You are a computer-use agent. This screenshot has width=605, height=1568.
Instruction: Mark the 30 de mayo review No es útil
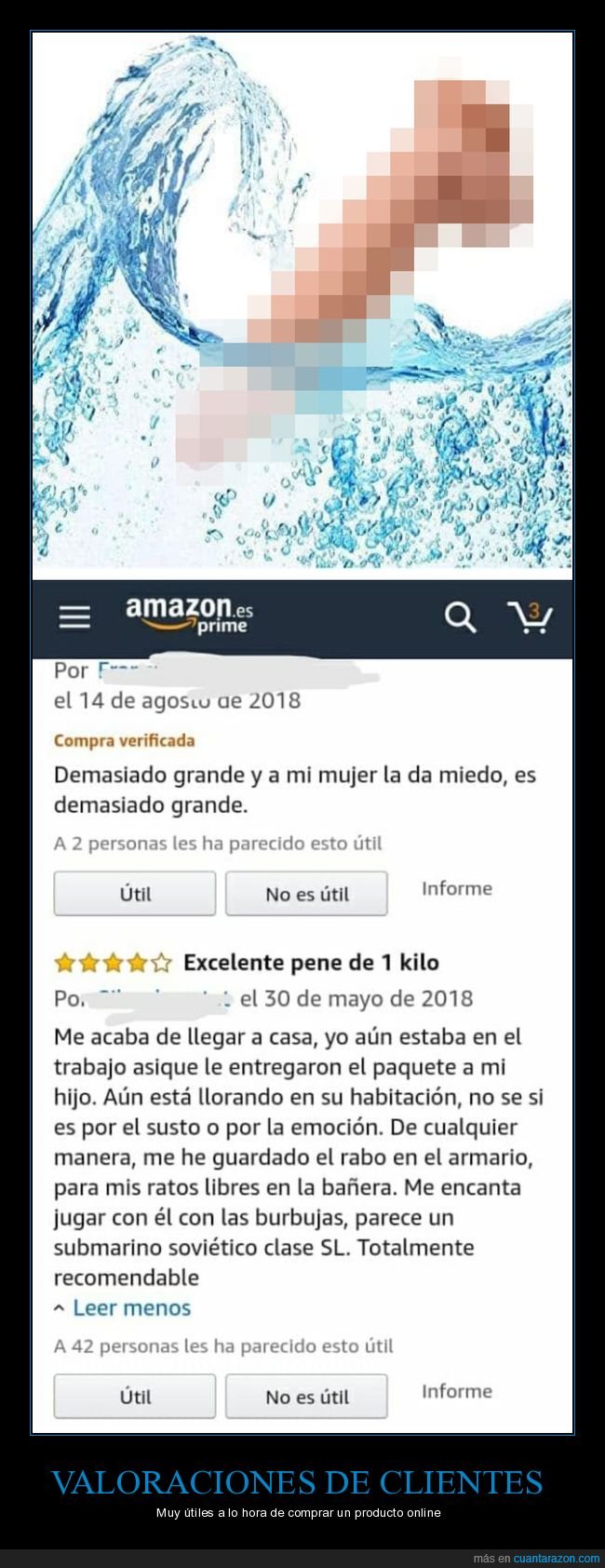[x=306, y=1397]
